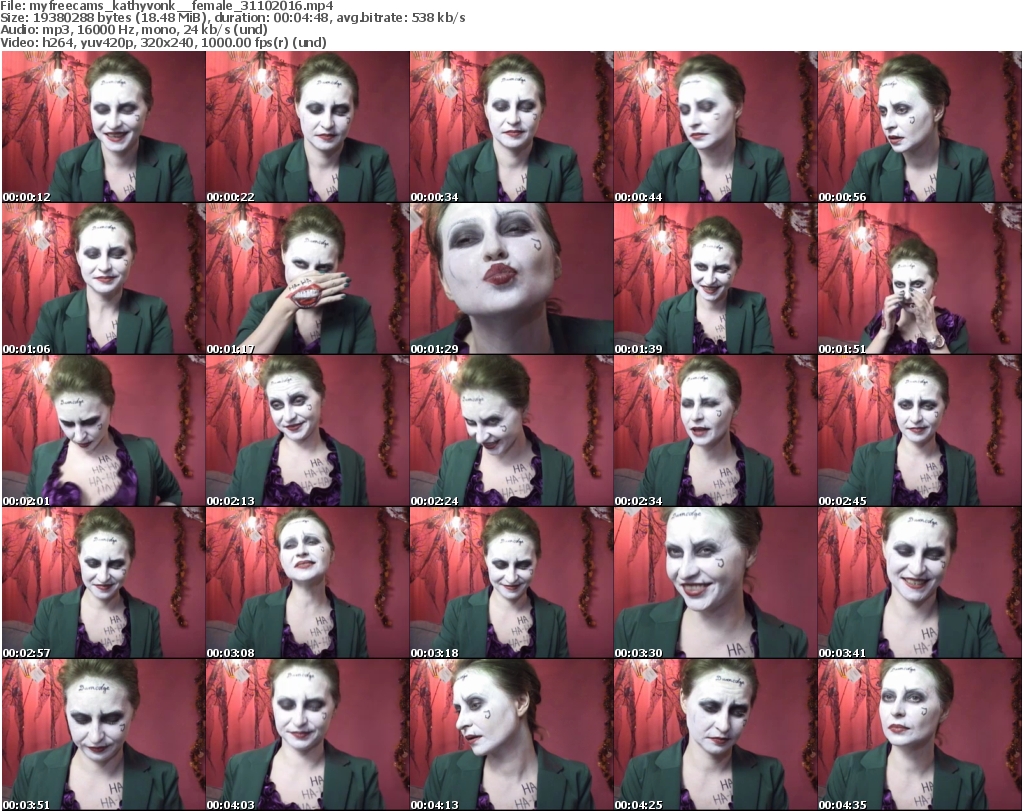Open the frame timestamped 00:01:06
Screen dimensions: 1024x811
pyautogui.click(x=104, y=279)
